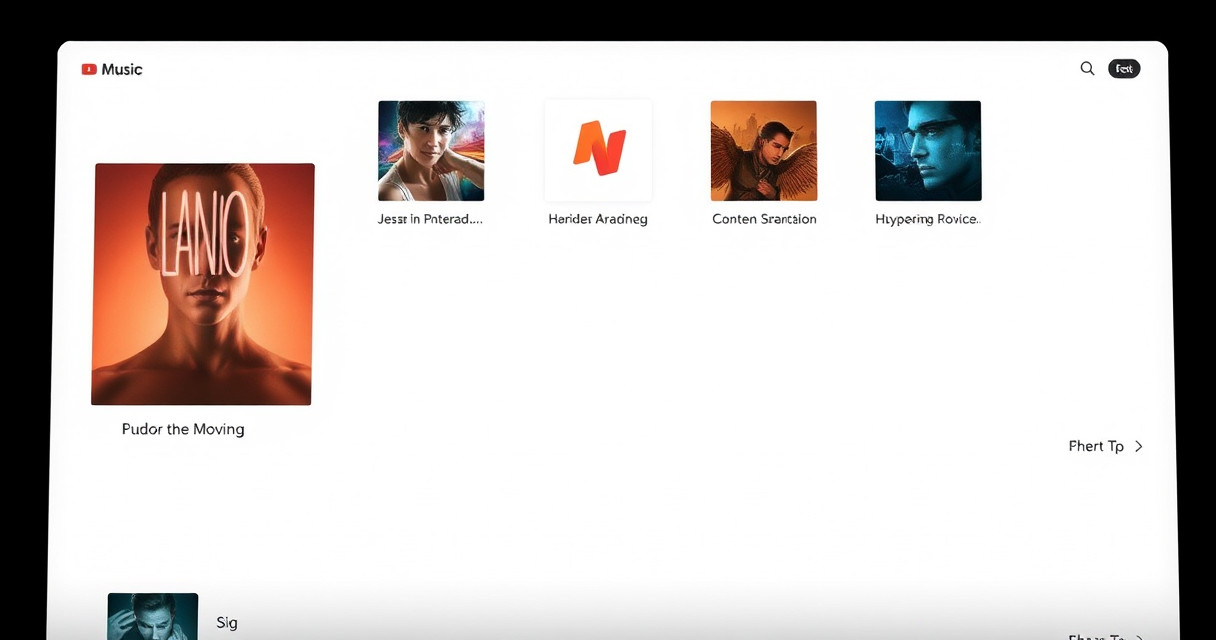Select the "Jesst in Pnterad..." title
The image size is (1216, 640).
click(430, 219)
